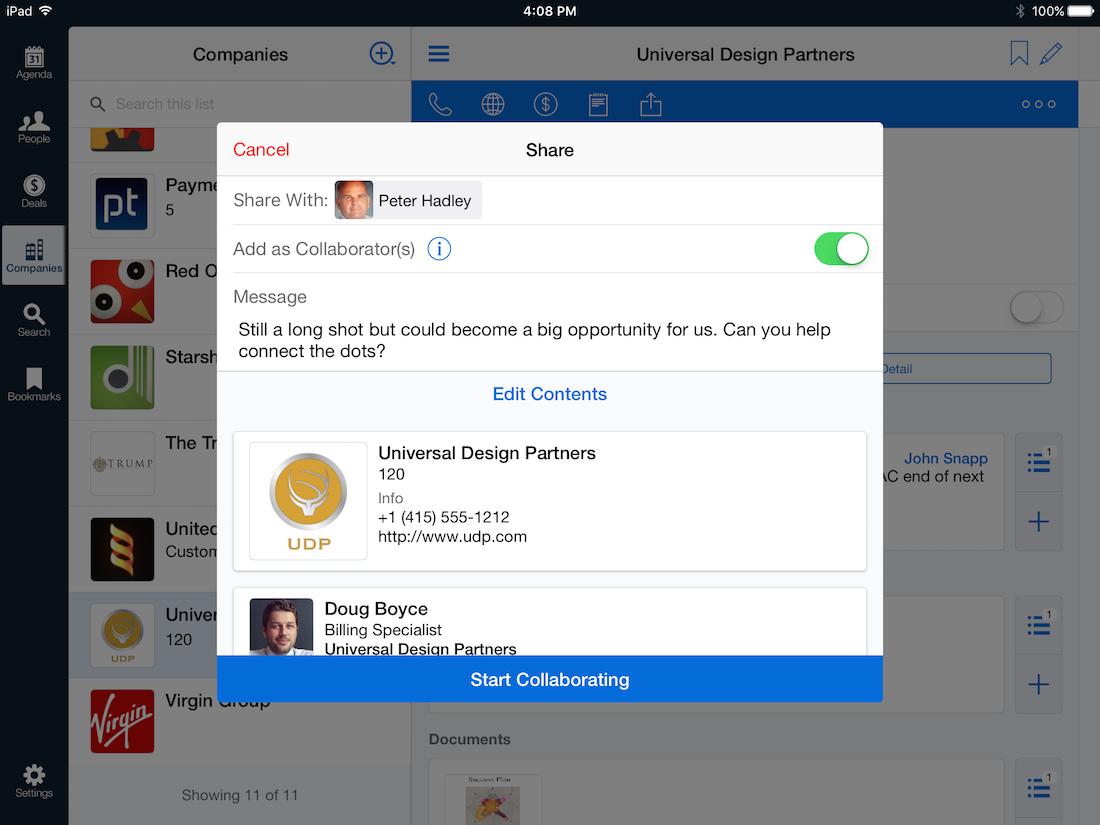
Task: Select the Red O owl logo row
Action: click(122, 291)
